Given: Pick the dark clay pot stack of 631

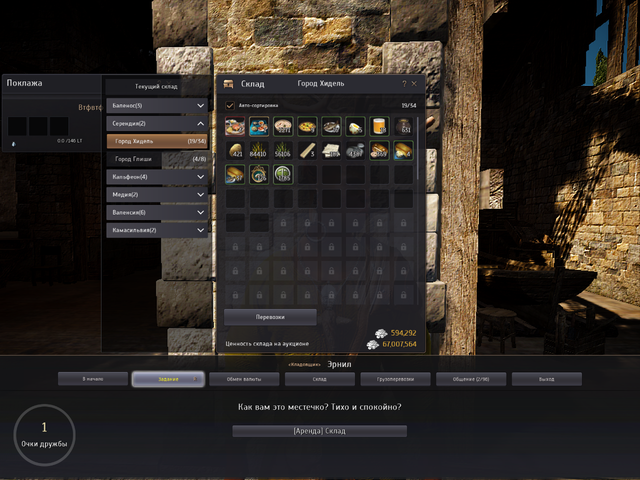Looking at the screenshot, I should [403, 126].
